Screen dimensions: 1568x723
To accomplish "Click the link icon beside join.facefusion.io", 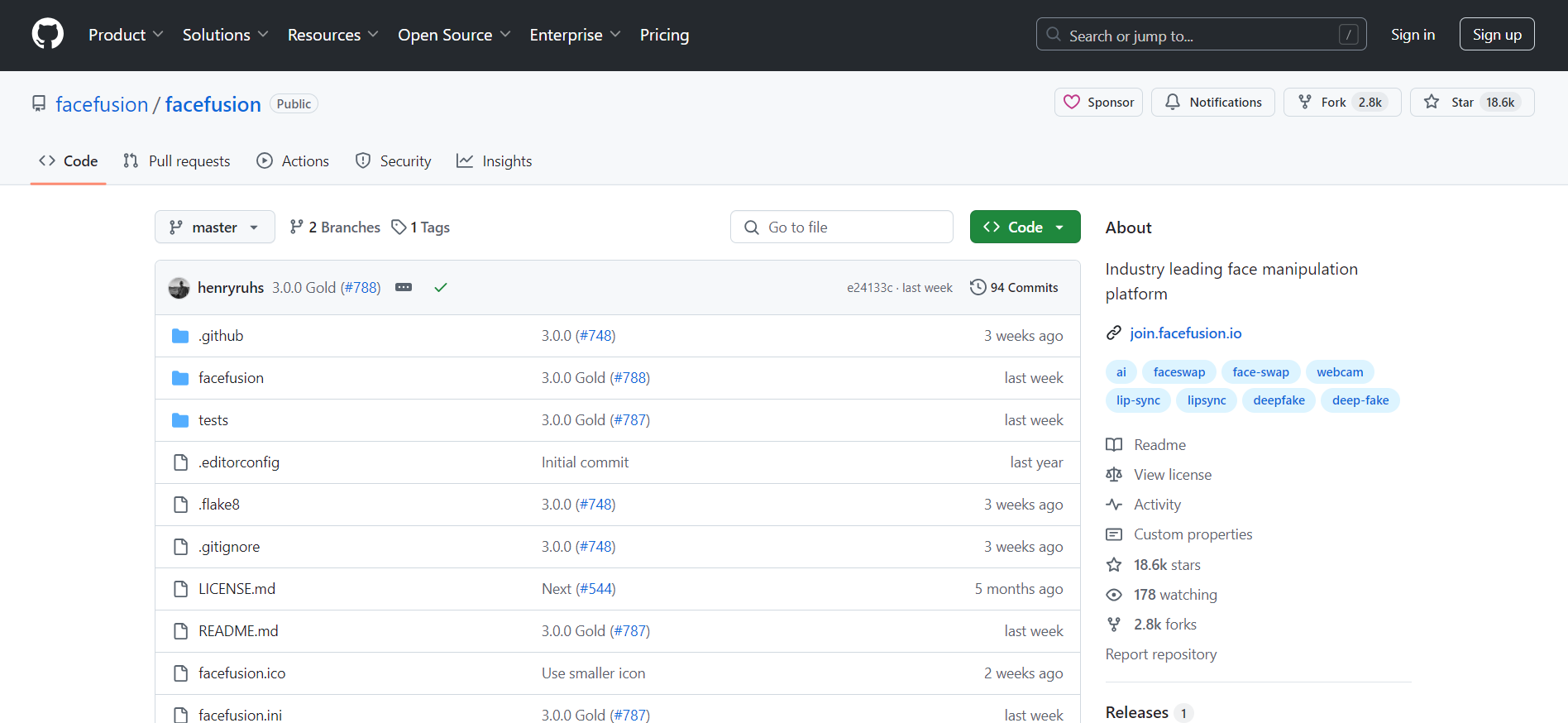I will 1114,333.
